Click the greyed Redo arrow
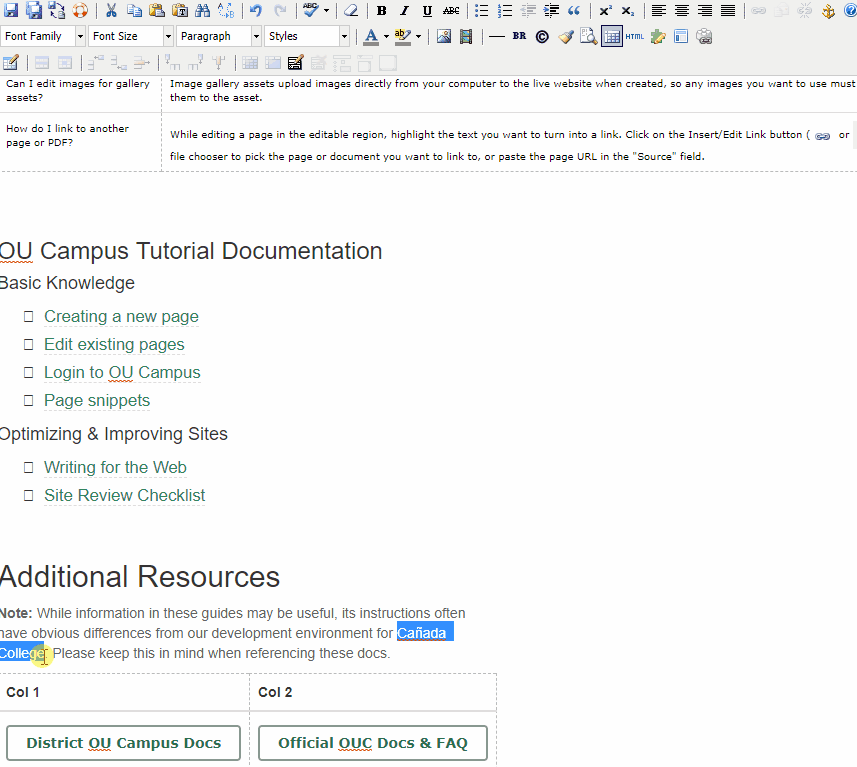Image resolution: width=857 pixels, height=767 pixels. (279, 10)
